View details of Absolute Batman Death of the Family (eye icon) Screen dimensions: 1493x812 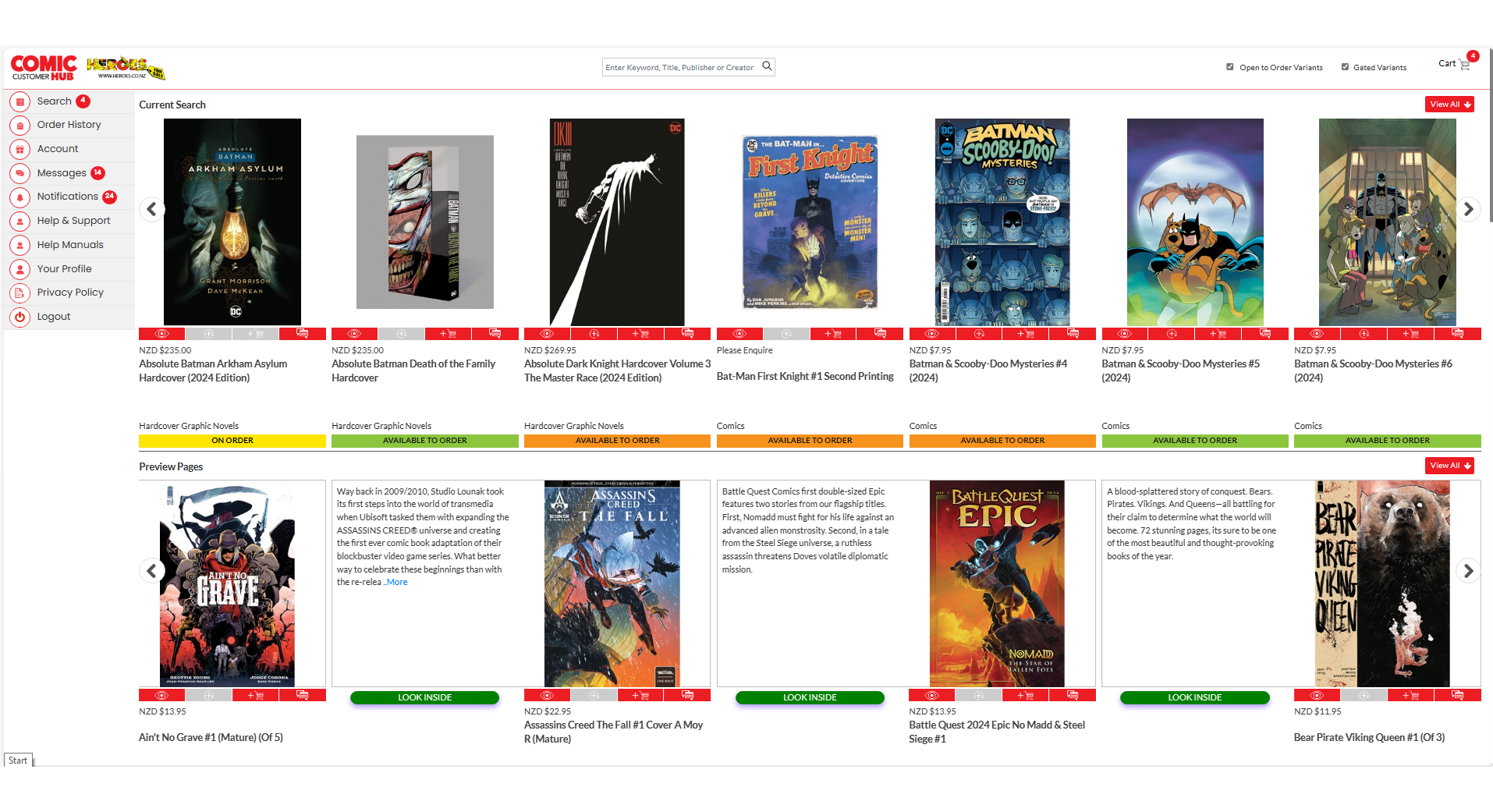[354, 334]
